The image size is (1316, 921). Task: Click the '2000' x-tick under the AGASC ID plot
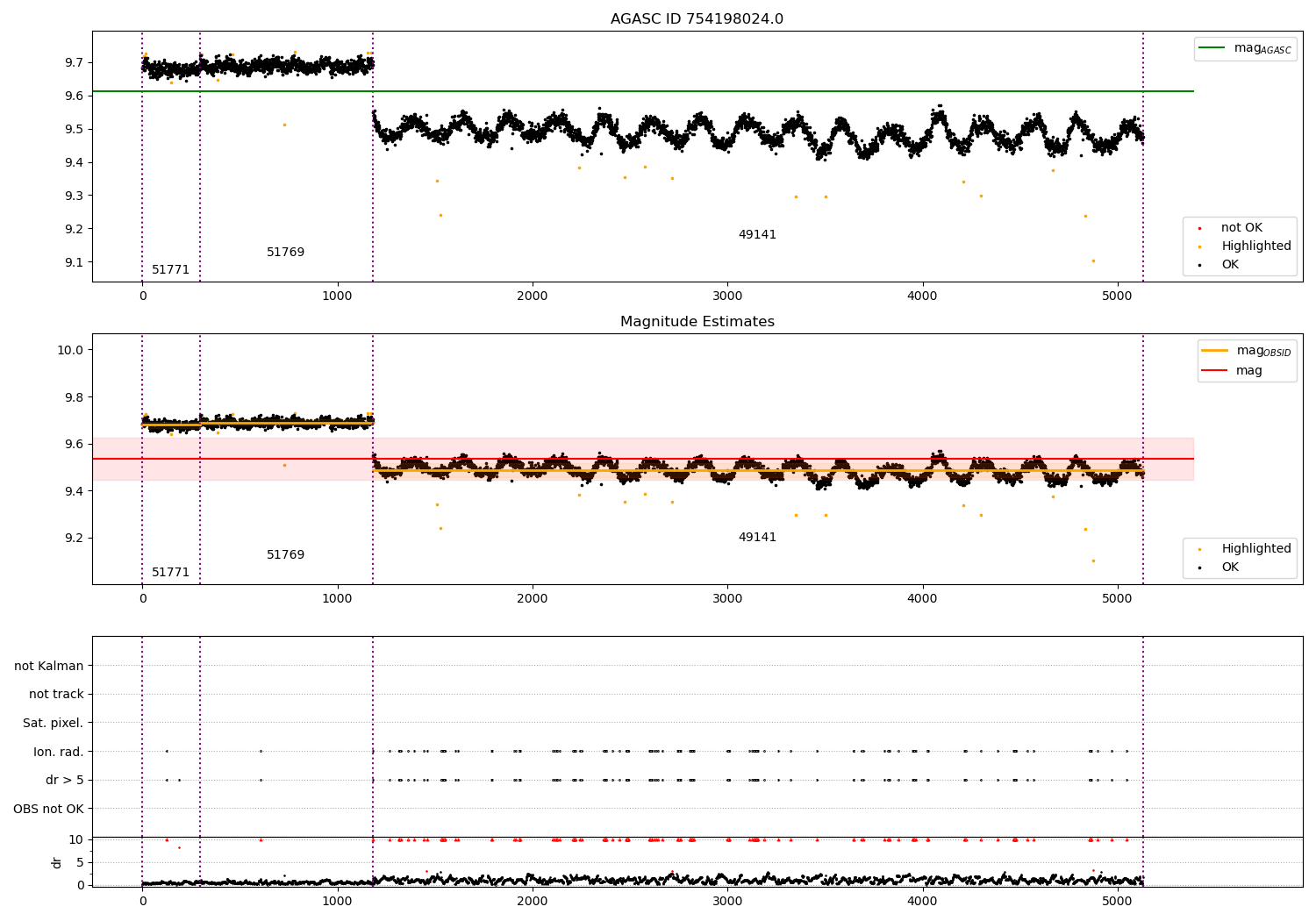(x=533, y=296)
